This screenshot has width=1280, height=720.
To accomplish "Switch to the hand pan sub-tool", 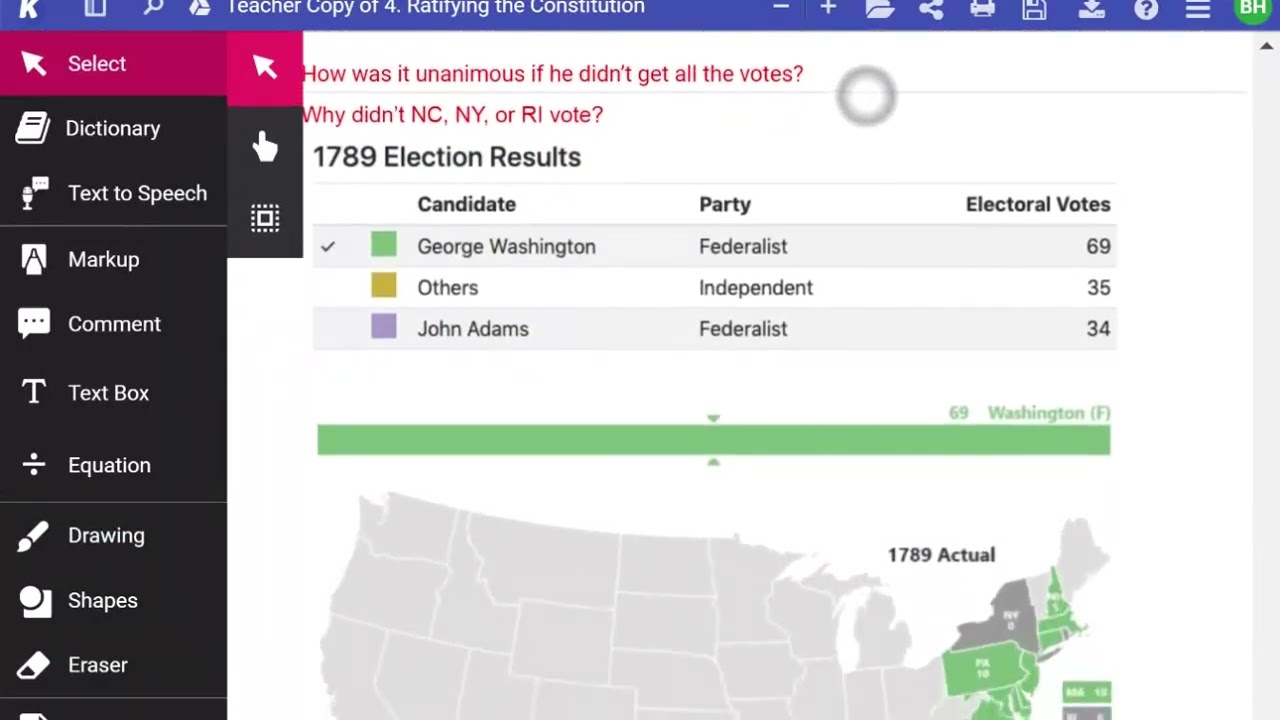I will 265,147.
